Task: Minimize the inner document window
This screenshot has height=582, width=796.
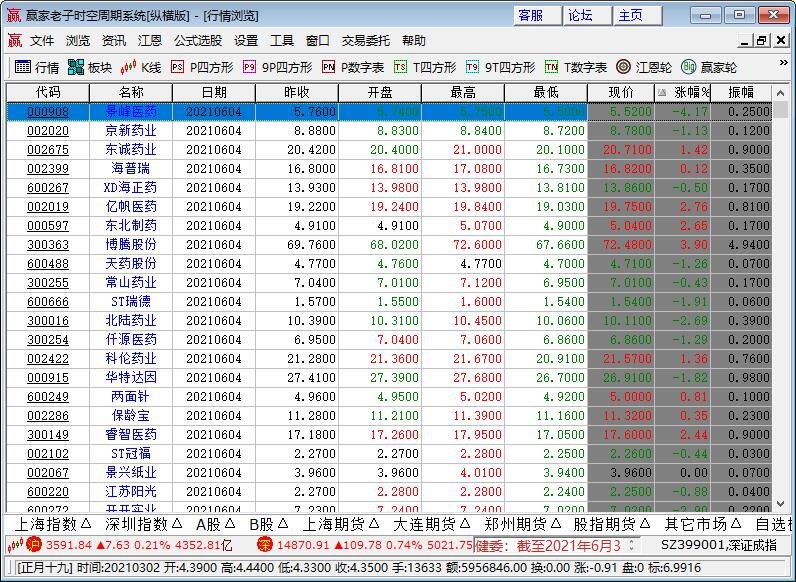Action: coord(745,41)
